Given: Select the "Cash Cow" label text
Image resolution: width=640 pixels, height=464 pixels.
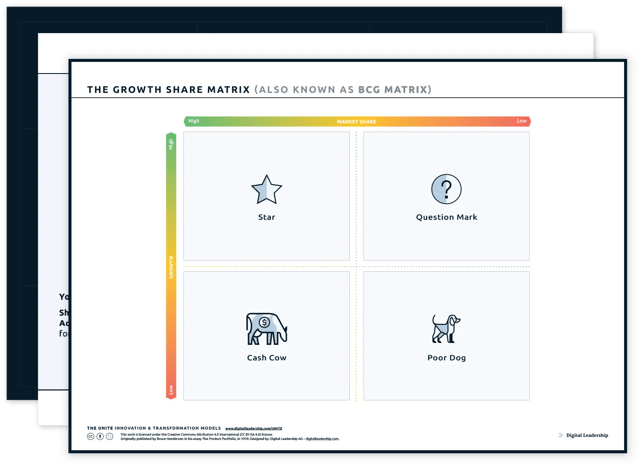Looking at the screenshot, I should pyautogui.click(x=267, y=357).
